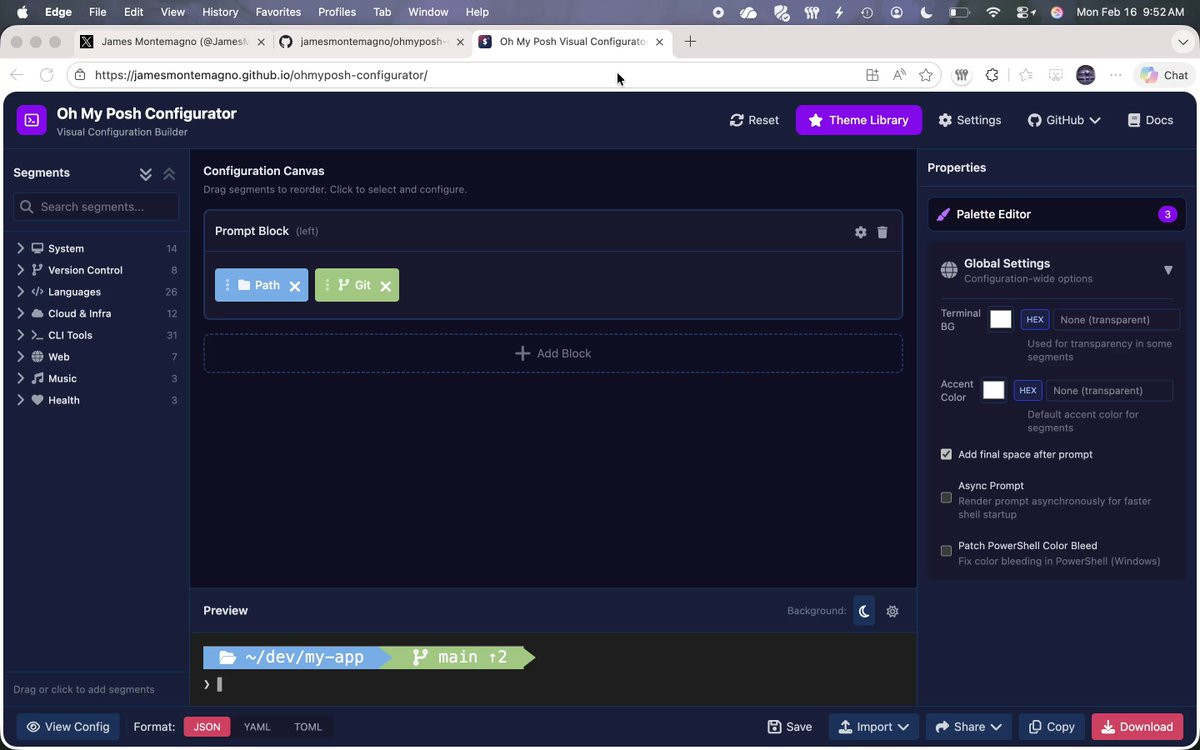The image size is (1200, 750).
Task: Expand the Version Control category
Action: 96,270
